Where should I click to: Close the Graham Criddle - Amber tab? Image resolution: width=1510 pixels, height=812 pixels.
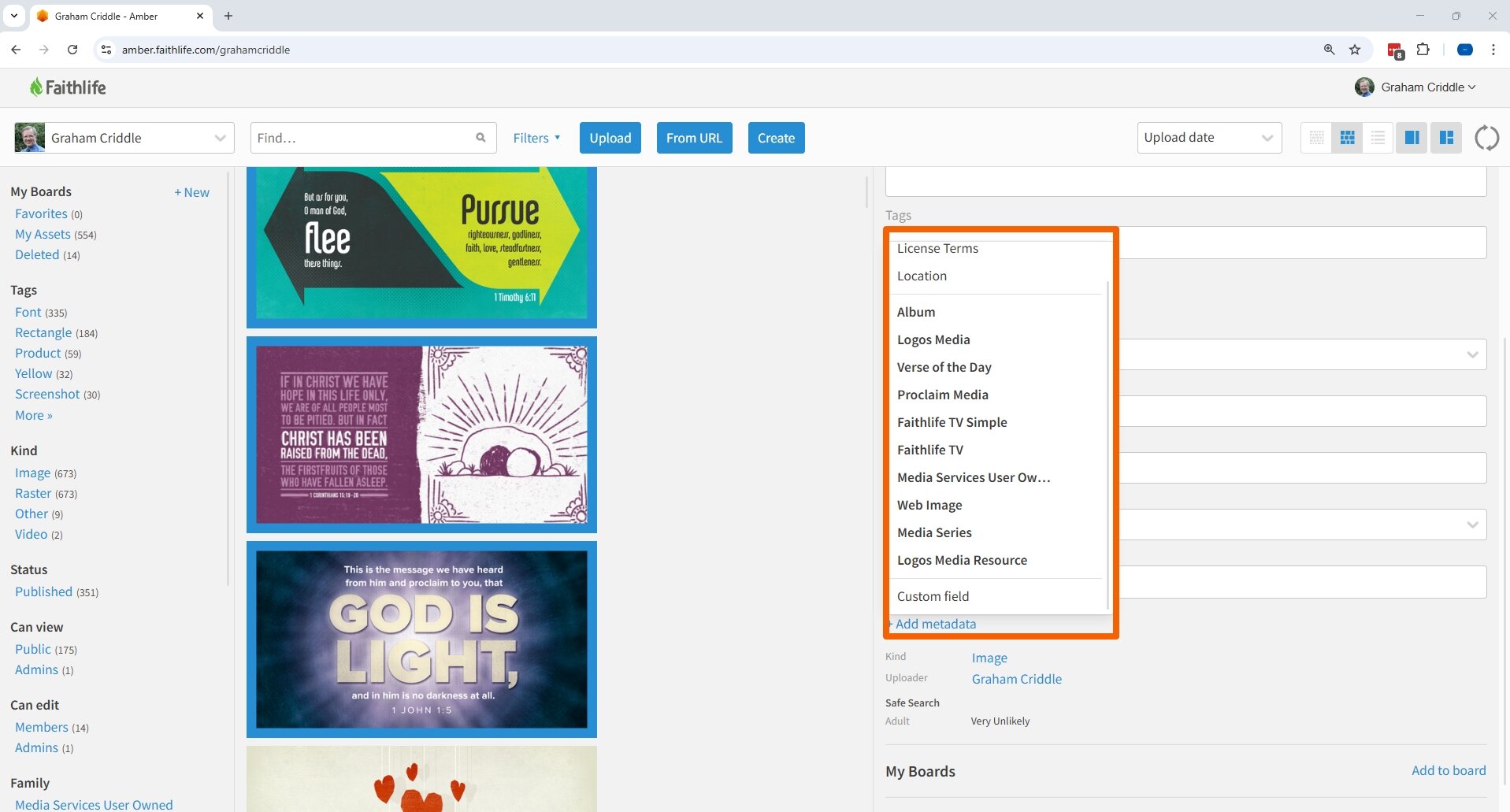point(199,16)
